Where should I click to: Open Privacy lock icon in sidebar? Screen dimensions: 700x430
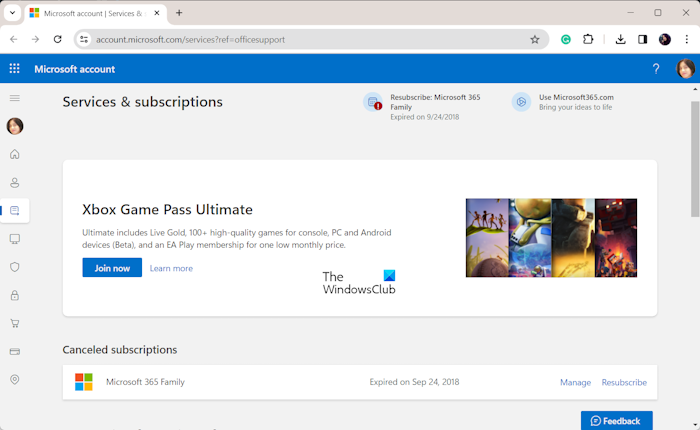[x=15, y=295]
